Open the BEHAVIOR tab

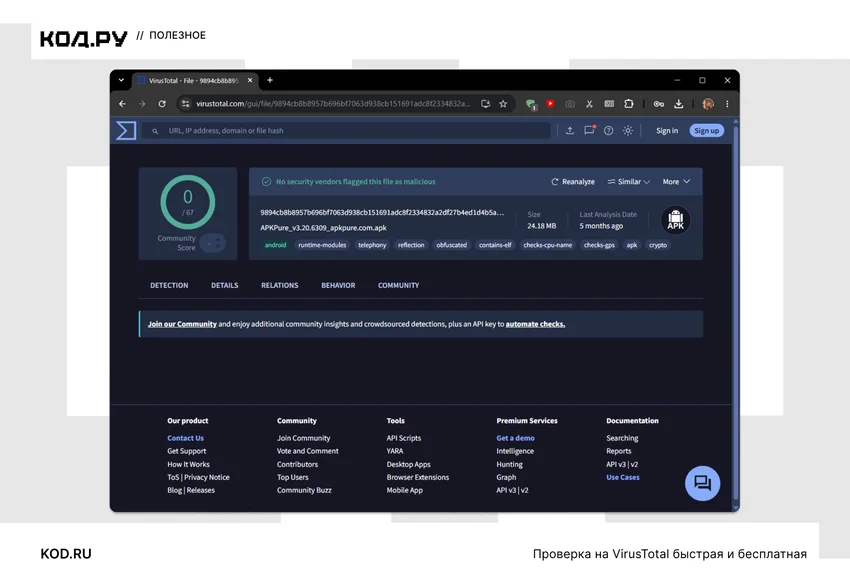[x=338, y=285]
